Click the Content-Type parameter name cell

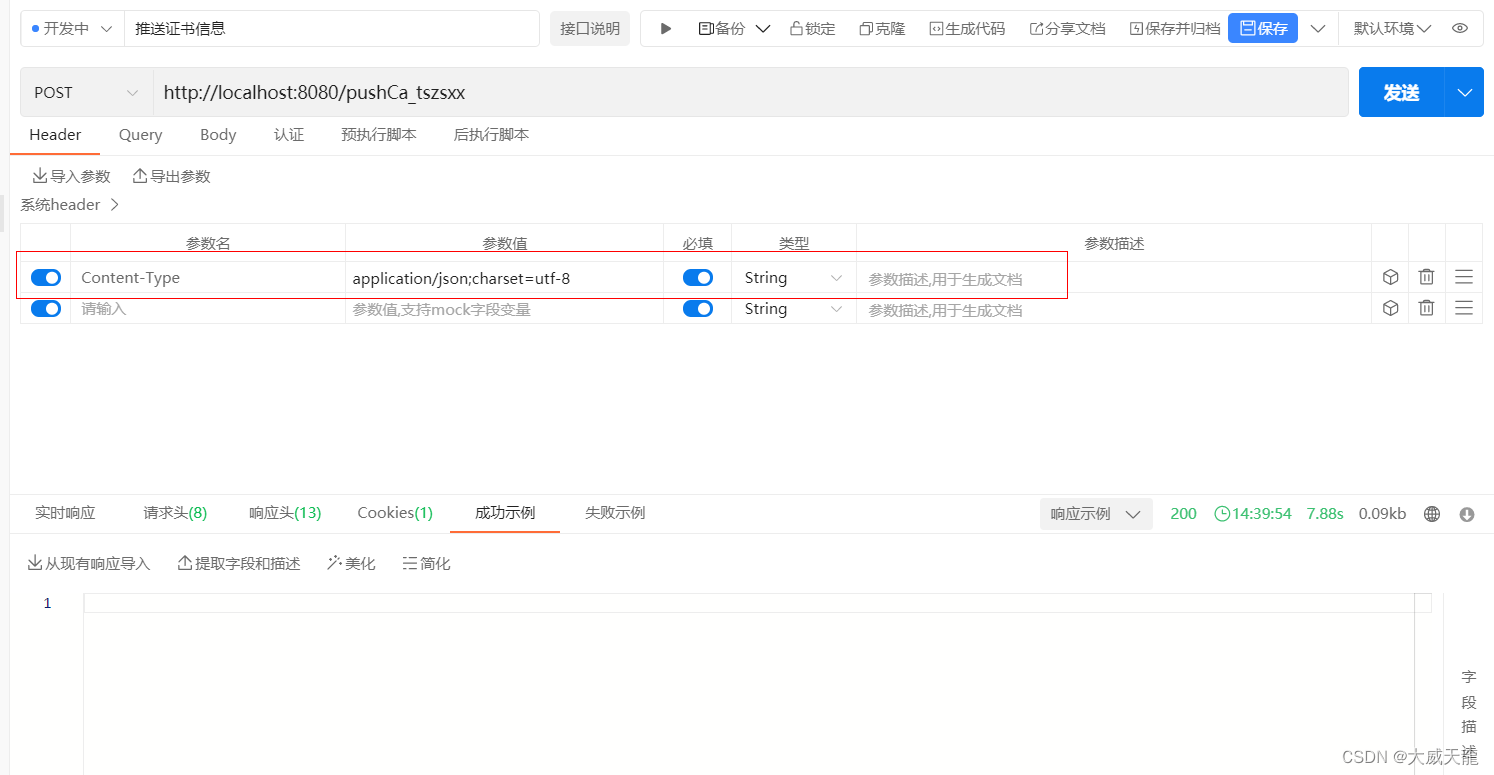pyautogui.click(x=208, y=278)
